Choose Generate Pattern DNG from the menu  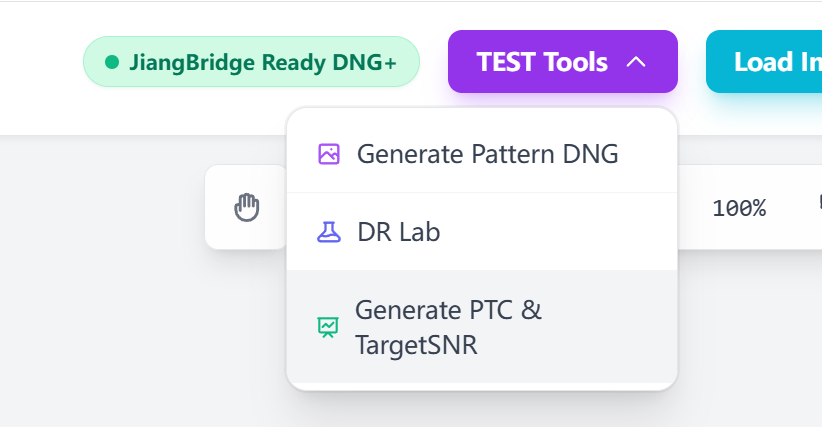click(x=486, y=154)
